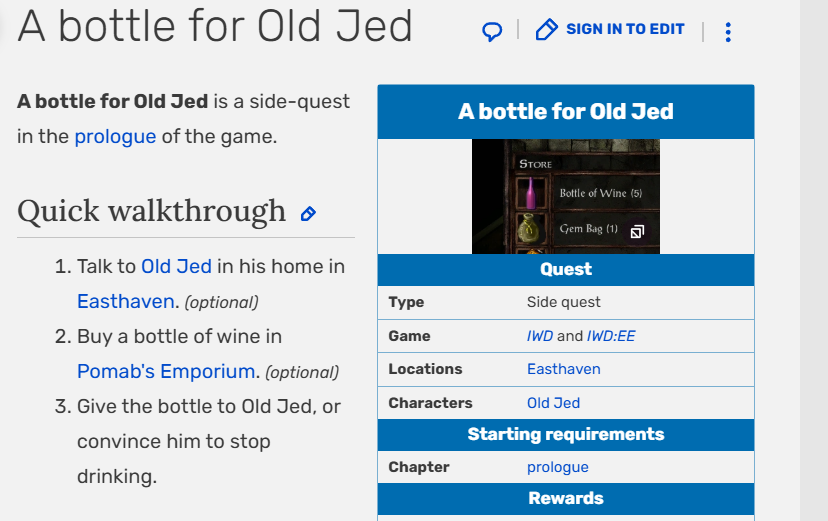
Task: Click the Starting requirements section header
Action: click(x=565, y=434)
